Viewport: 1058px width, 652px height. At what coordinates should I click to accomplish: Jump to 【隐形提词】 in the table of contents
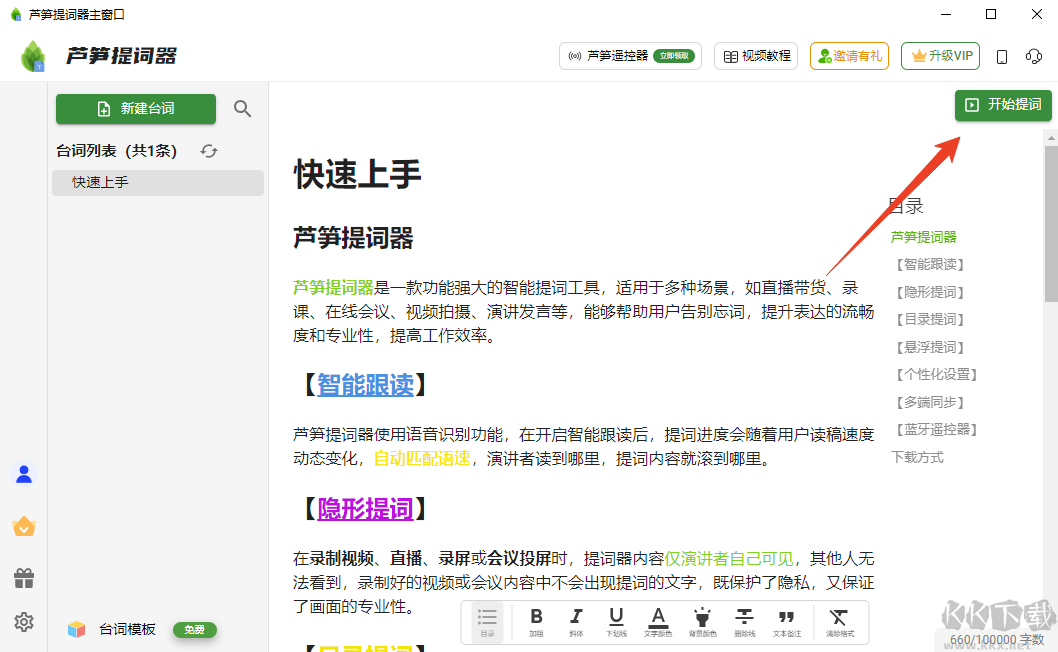(930, 292)
